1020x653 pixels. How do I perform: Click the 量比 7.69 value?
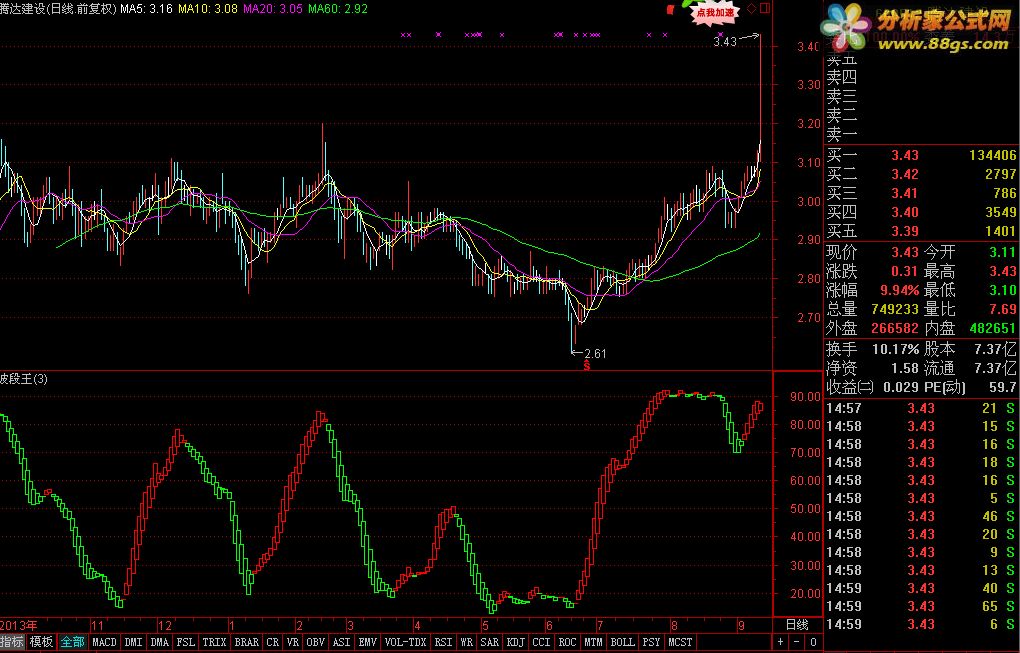point(1002,310)
